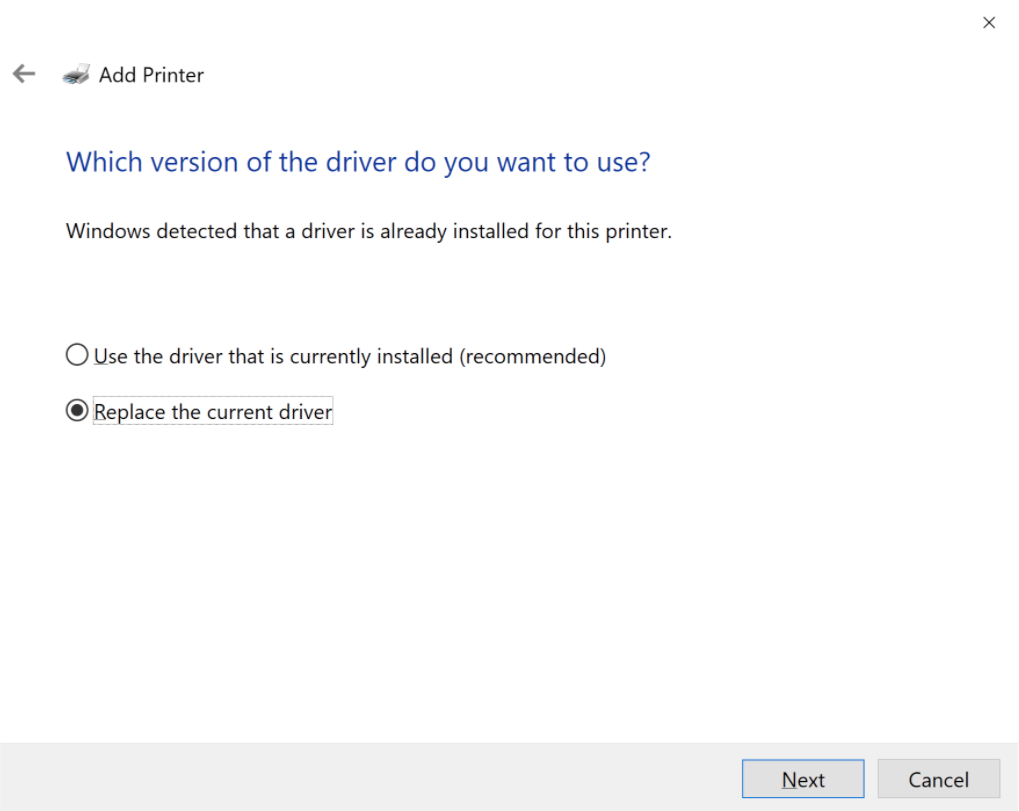The image size is (1019, 811).
Task: Click the word 'Replace' in the second option
Action: (x=129, y=412)
